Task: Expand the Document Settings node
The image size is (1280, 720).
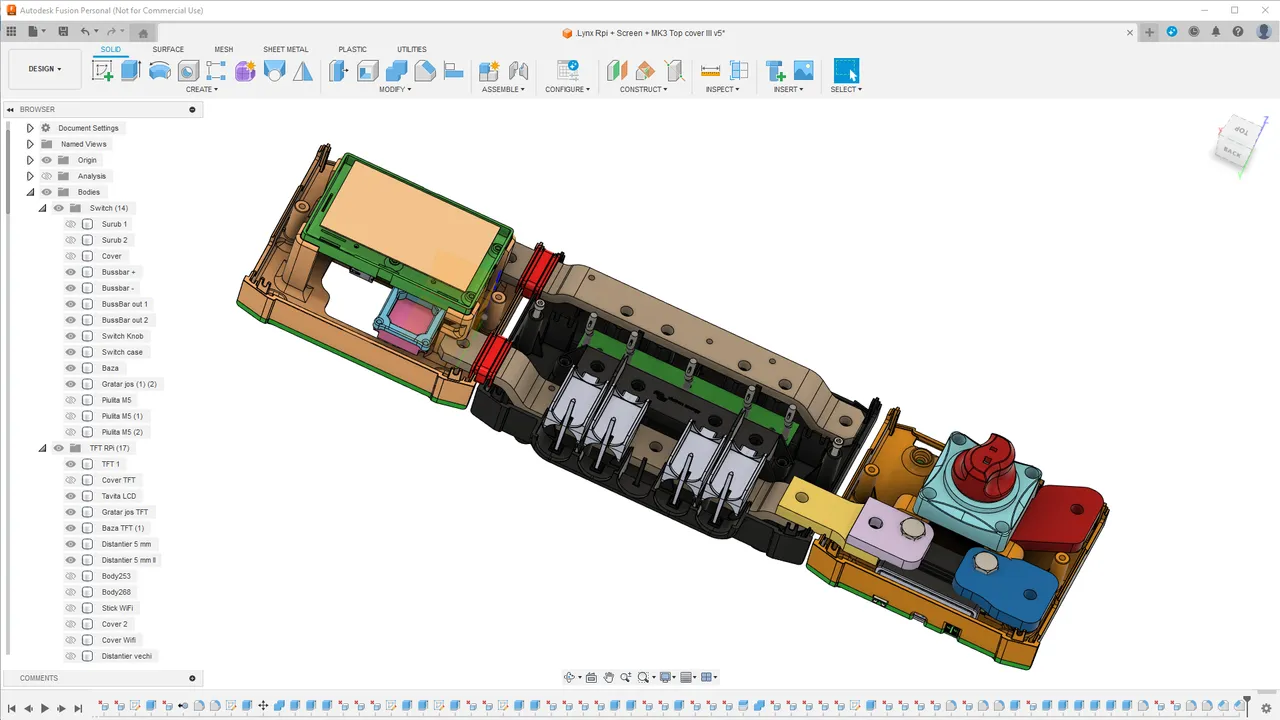Action: tap(30, 128)
